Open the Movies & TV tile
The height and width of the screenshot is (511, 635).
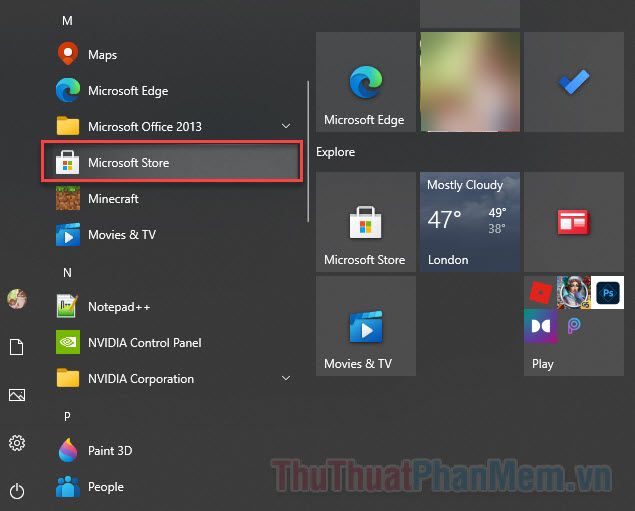366,326
